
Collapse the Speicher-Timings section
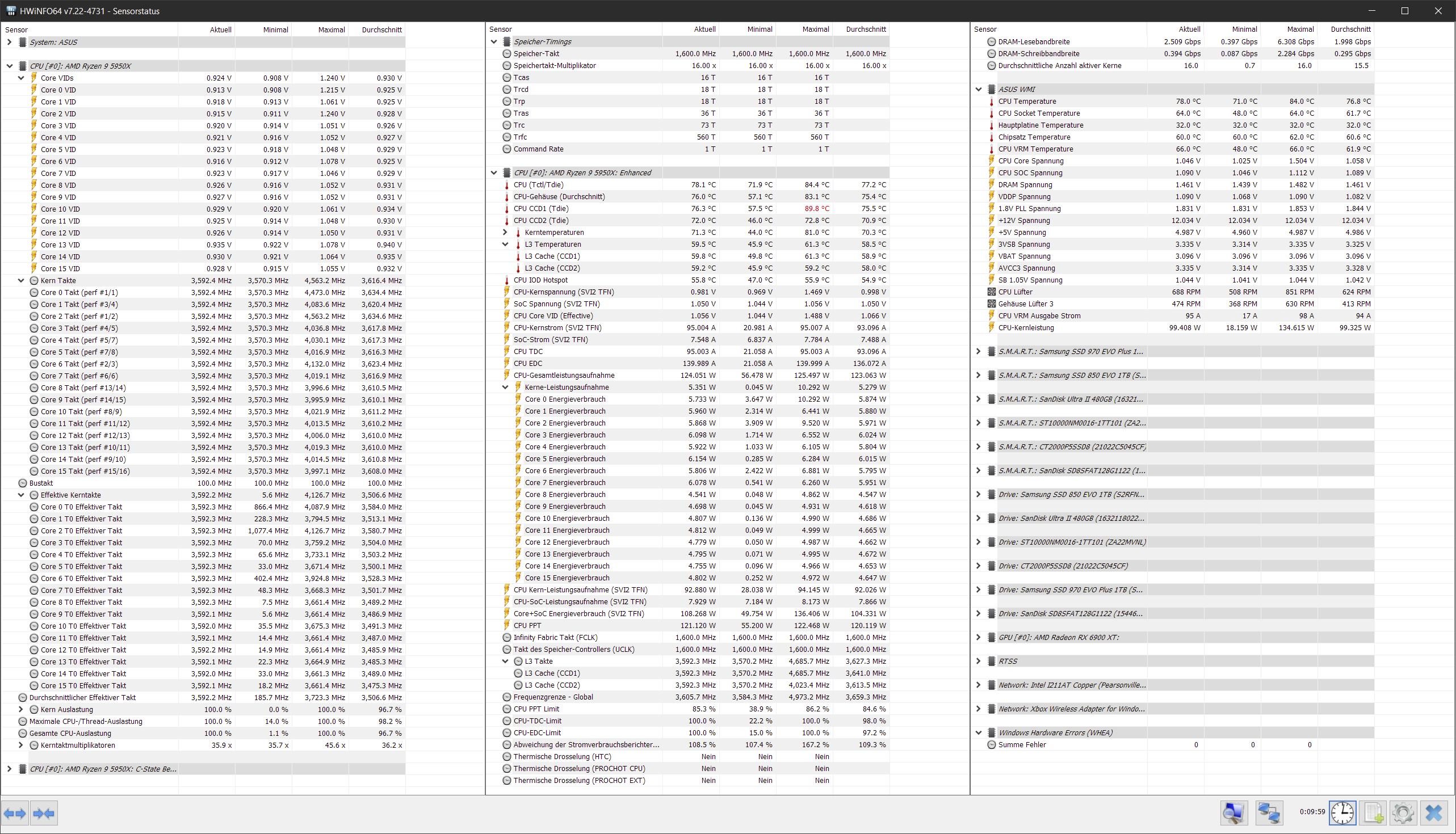click(x=494, y=42)
